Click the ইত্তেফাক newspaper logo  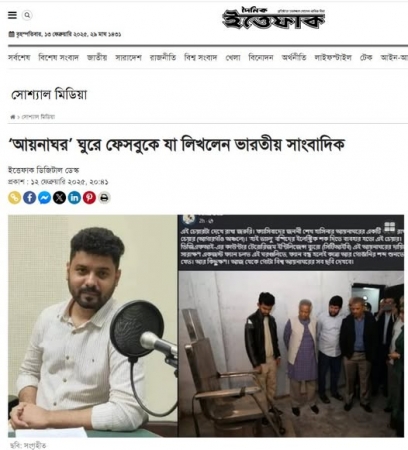pos(273,18)
